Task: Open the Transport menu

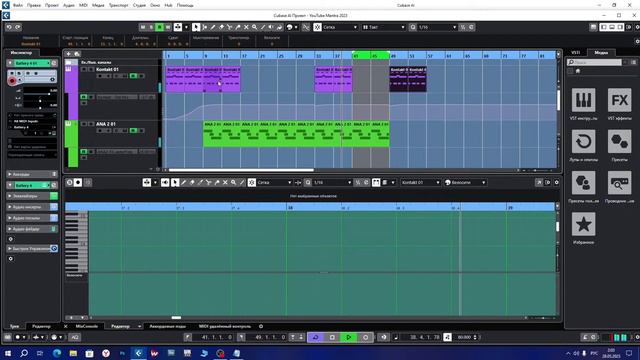Action: point(118,5)
